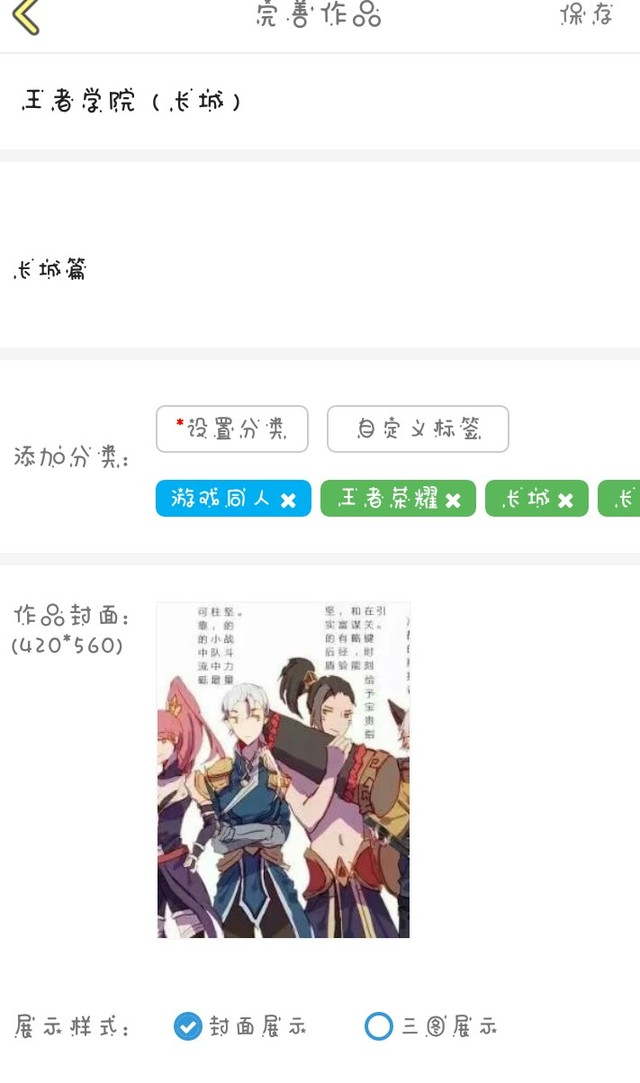The image size is (640, 1083).
Task: Tap the 展示样式 label
Action: click(x=72, y=1027)
